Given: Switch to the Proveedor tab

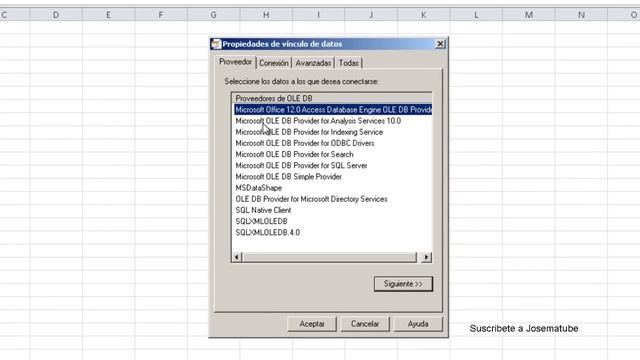Looking at the screenshot, I should tap(236, 62).
